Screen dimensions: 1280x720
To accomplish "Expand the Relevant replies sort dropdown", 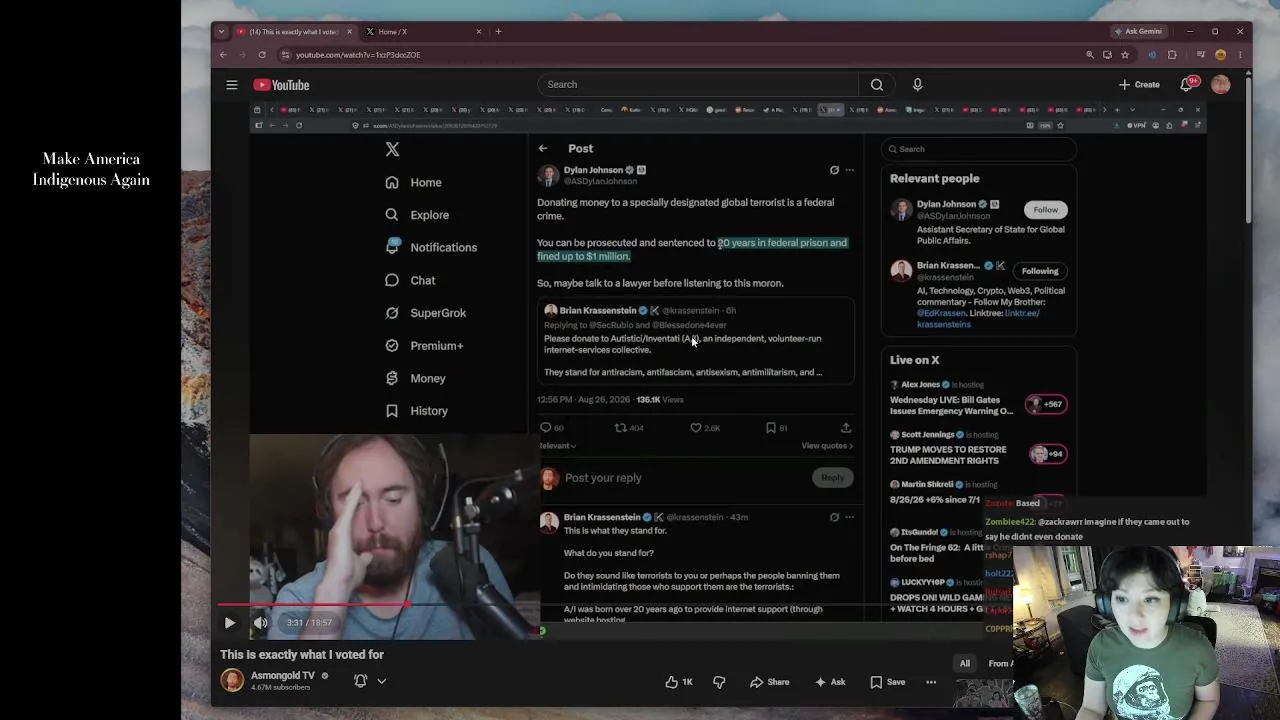I will pos(557,446).
